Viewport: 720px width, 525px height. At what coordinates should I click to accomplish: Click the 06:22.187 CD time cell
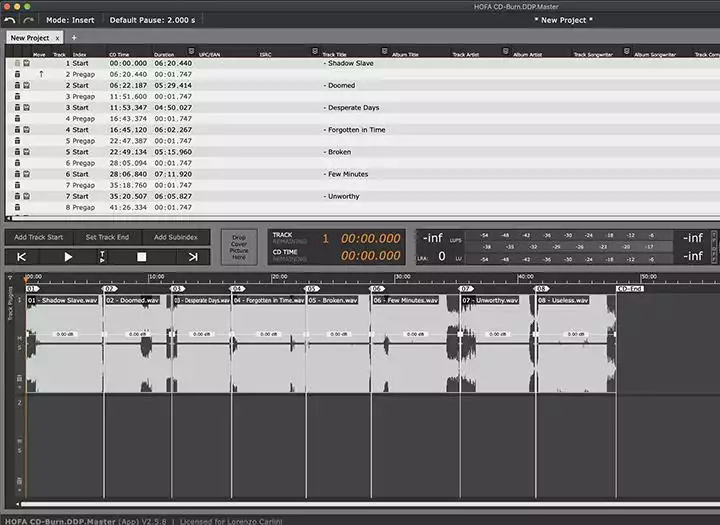coord(128,85)
